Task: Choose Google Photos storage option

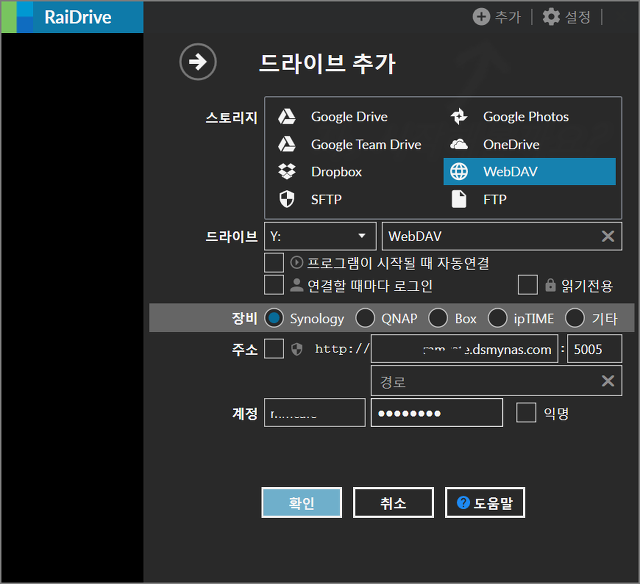Action: (x=530, y=117)
